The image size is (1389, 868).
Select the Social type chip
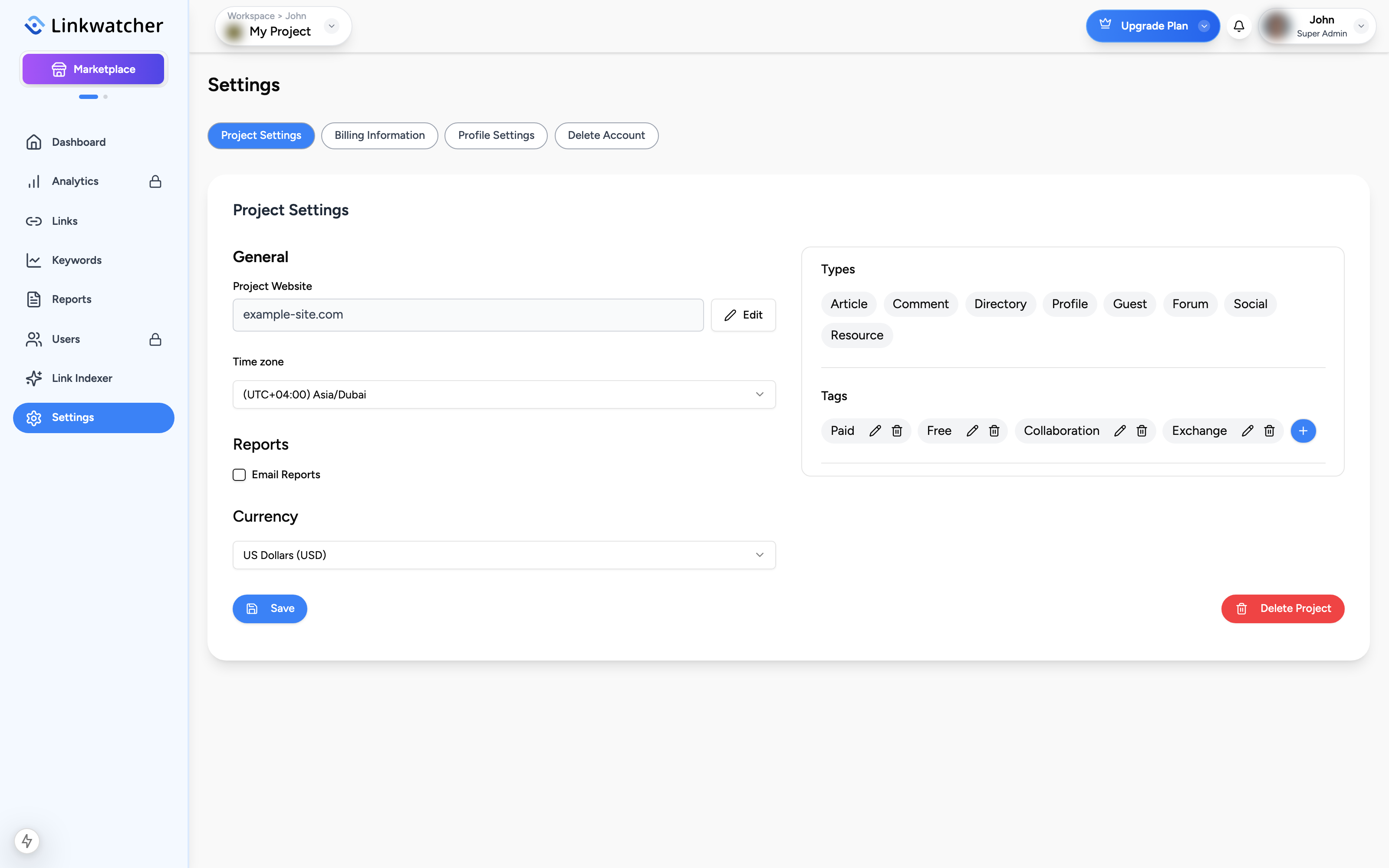pos(1250,304)
